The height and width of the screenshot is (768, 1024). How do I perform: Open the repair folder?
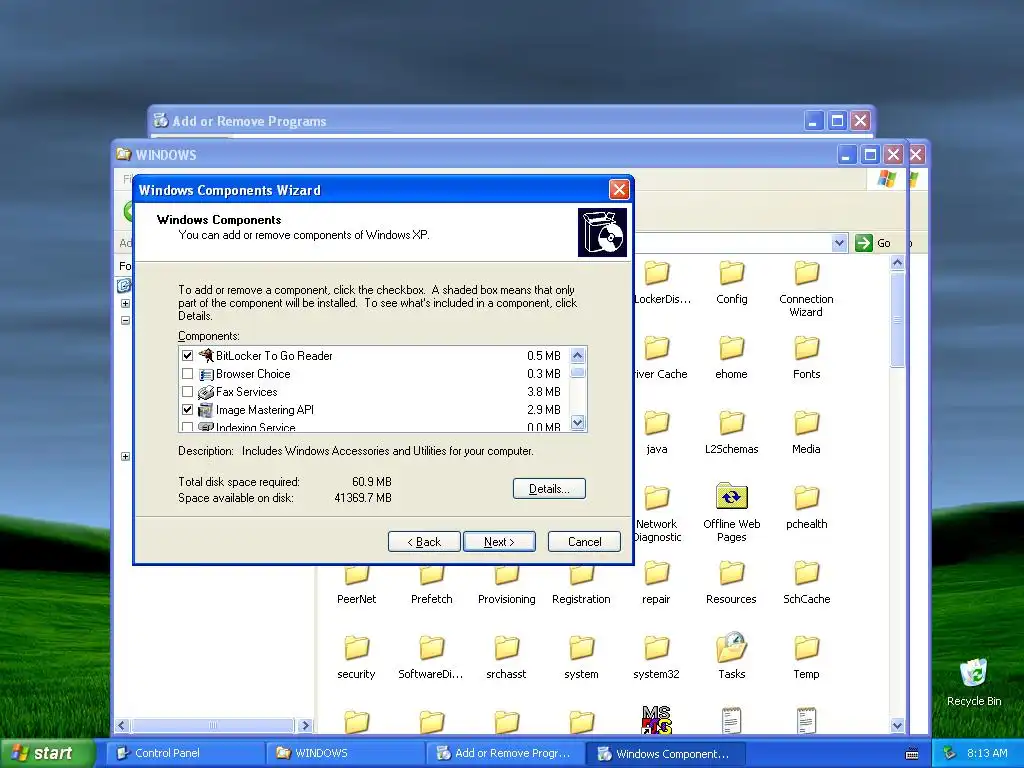click(656, 575)
